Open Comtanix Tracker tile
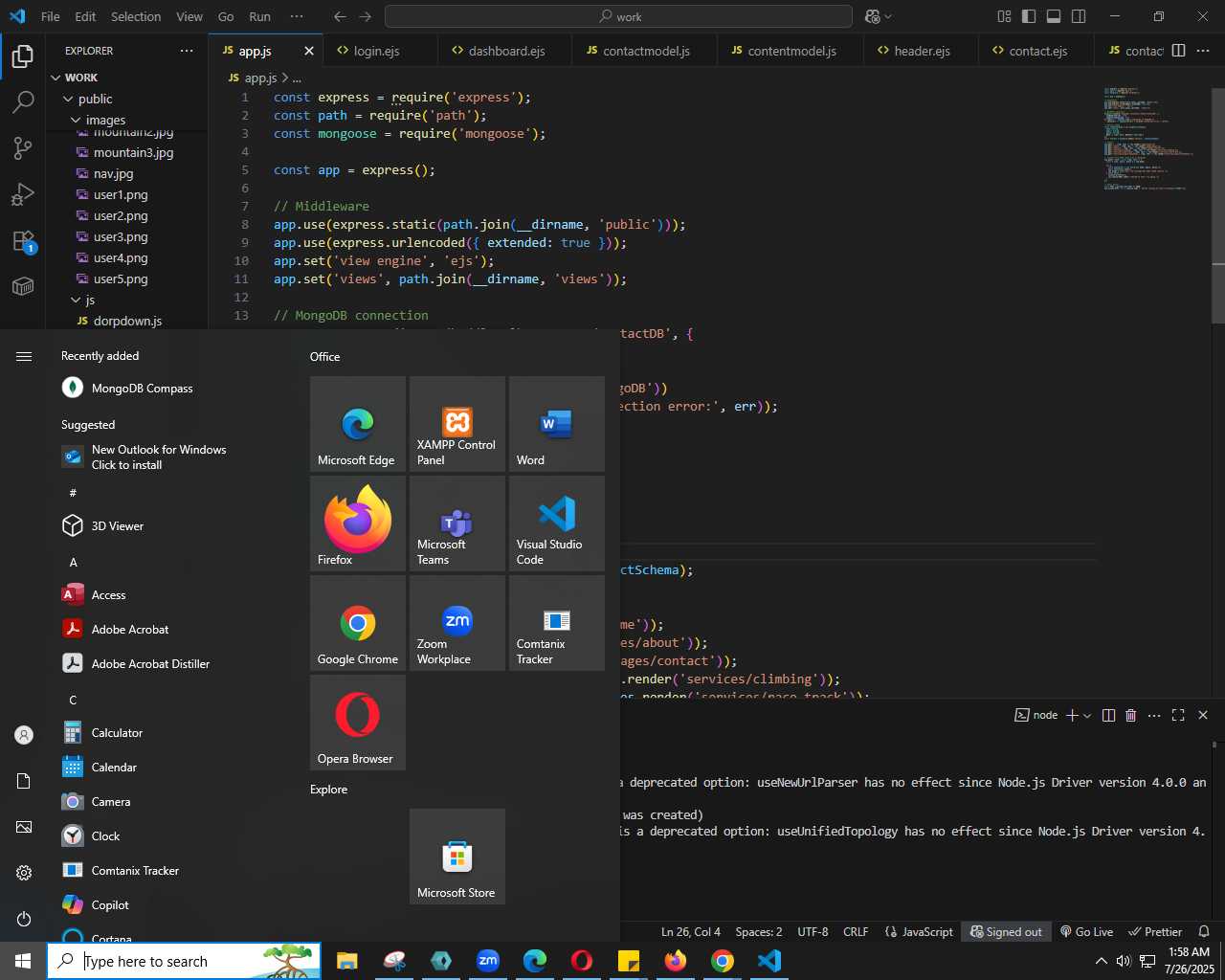 [x=557, y=623]
